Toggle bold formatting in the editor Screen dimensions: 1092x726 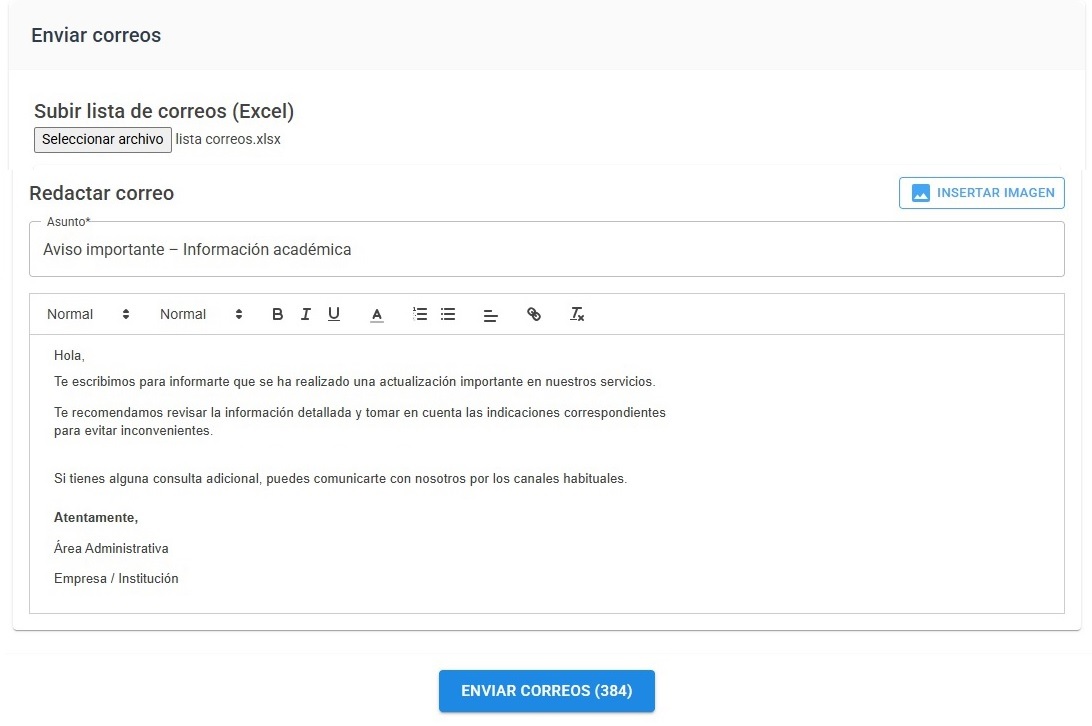point(277,314)
